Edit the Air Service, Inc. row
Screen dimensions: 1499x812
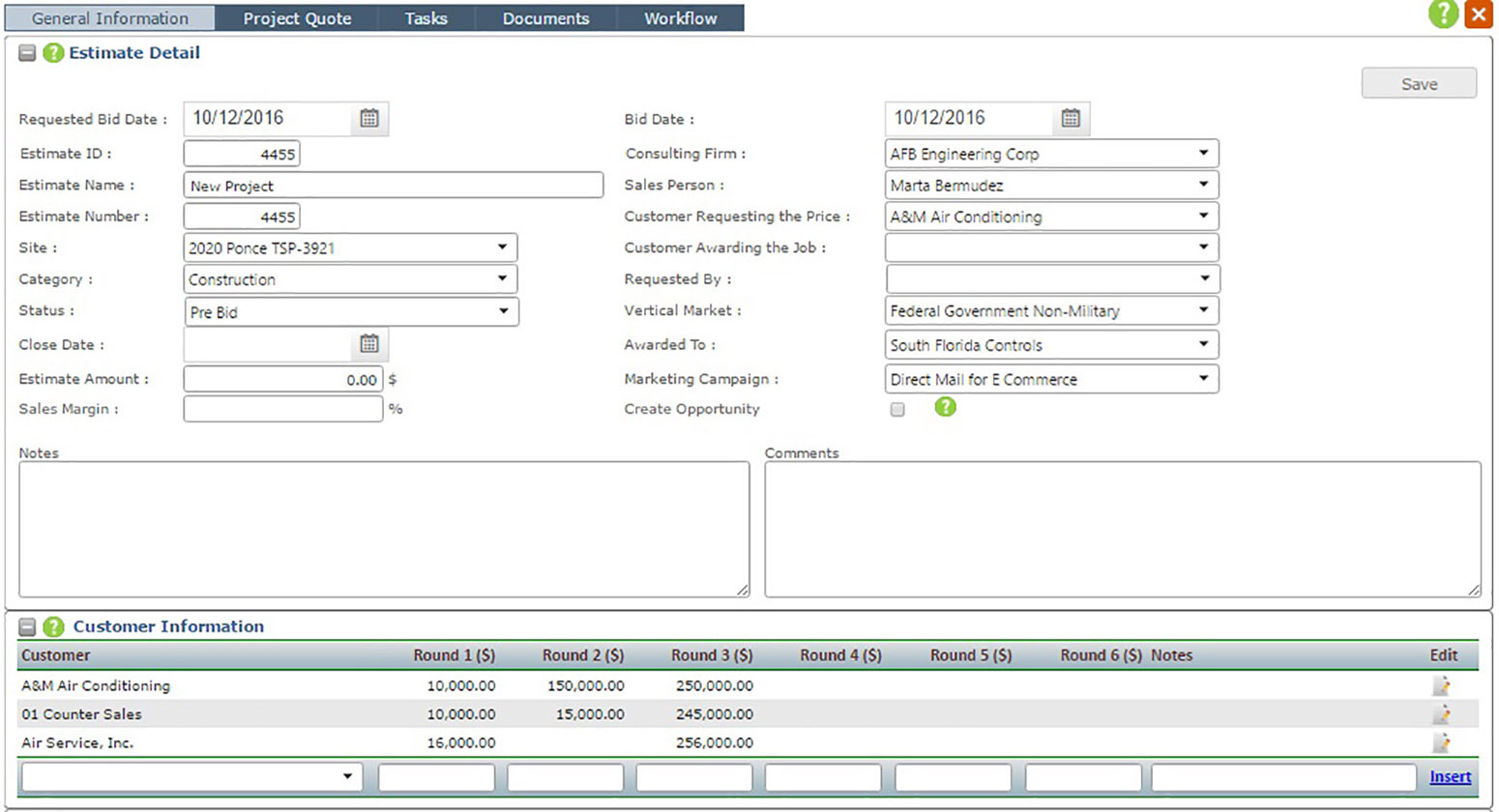point(1441,742)
